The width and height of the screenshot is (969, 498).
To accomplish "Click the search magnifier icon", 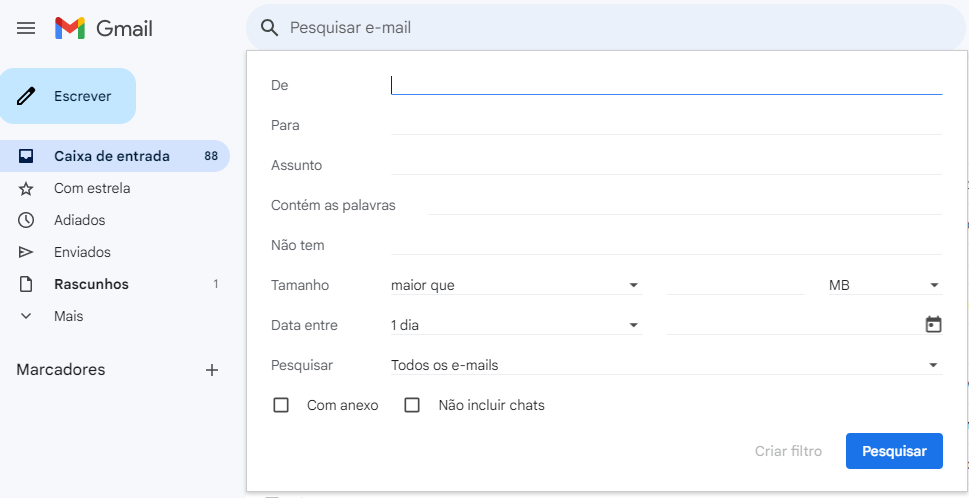I will [x=269, y=28].
